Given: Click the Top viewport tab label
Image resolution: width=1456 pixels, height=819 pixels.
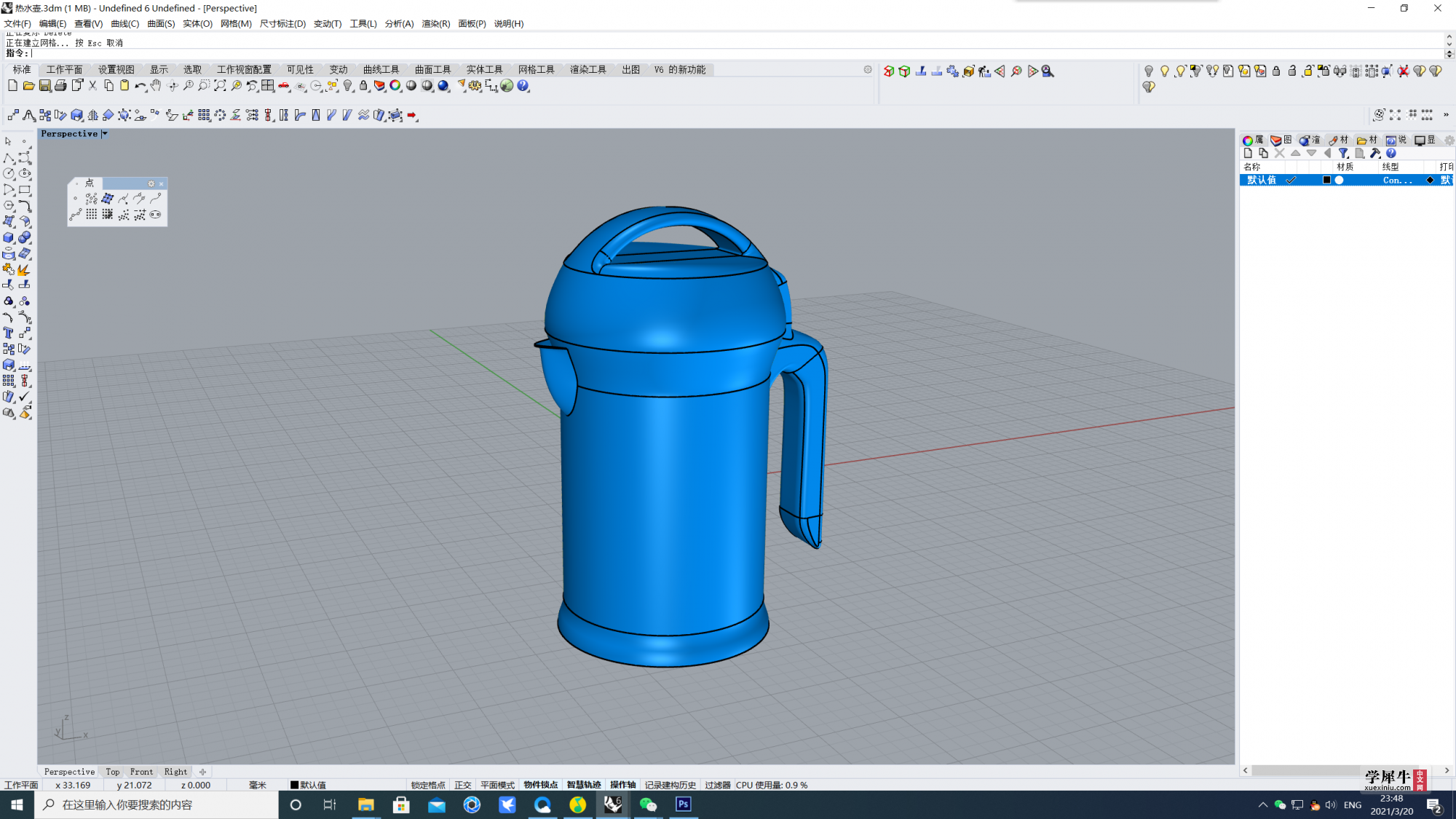Looking at the screenshot, I should tap(113, 771).
